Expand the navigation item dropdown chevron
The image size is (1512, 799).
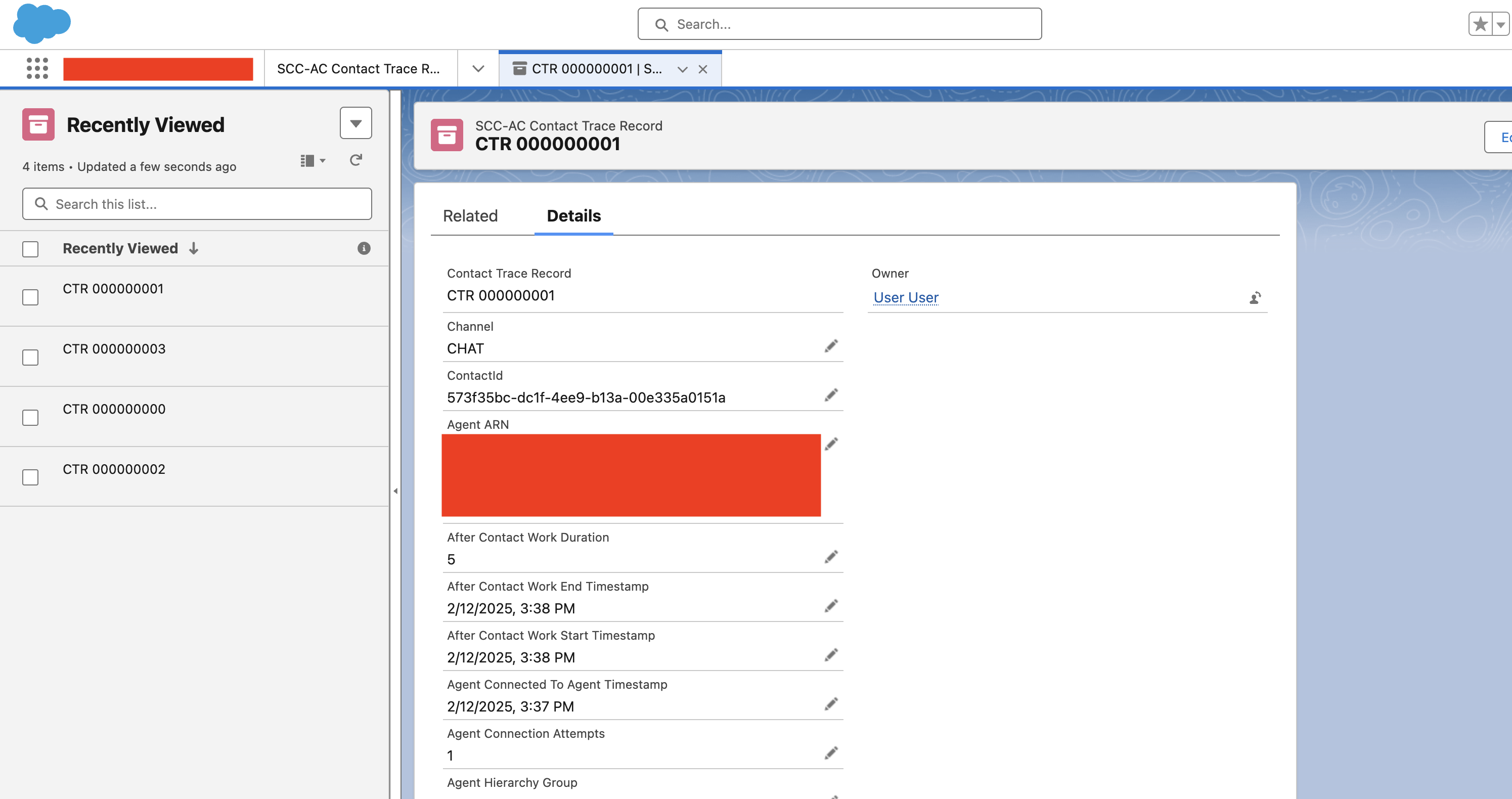478,69
